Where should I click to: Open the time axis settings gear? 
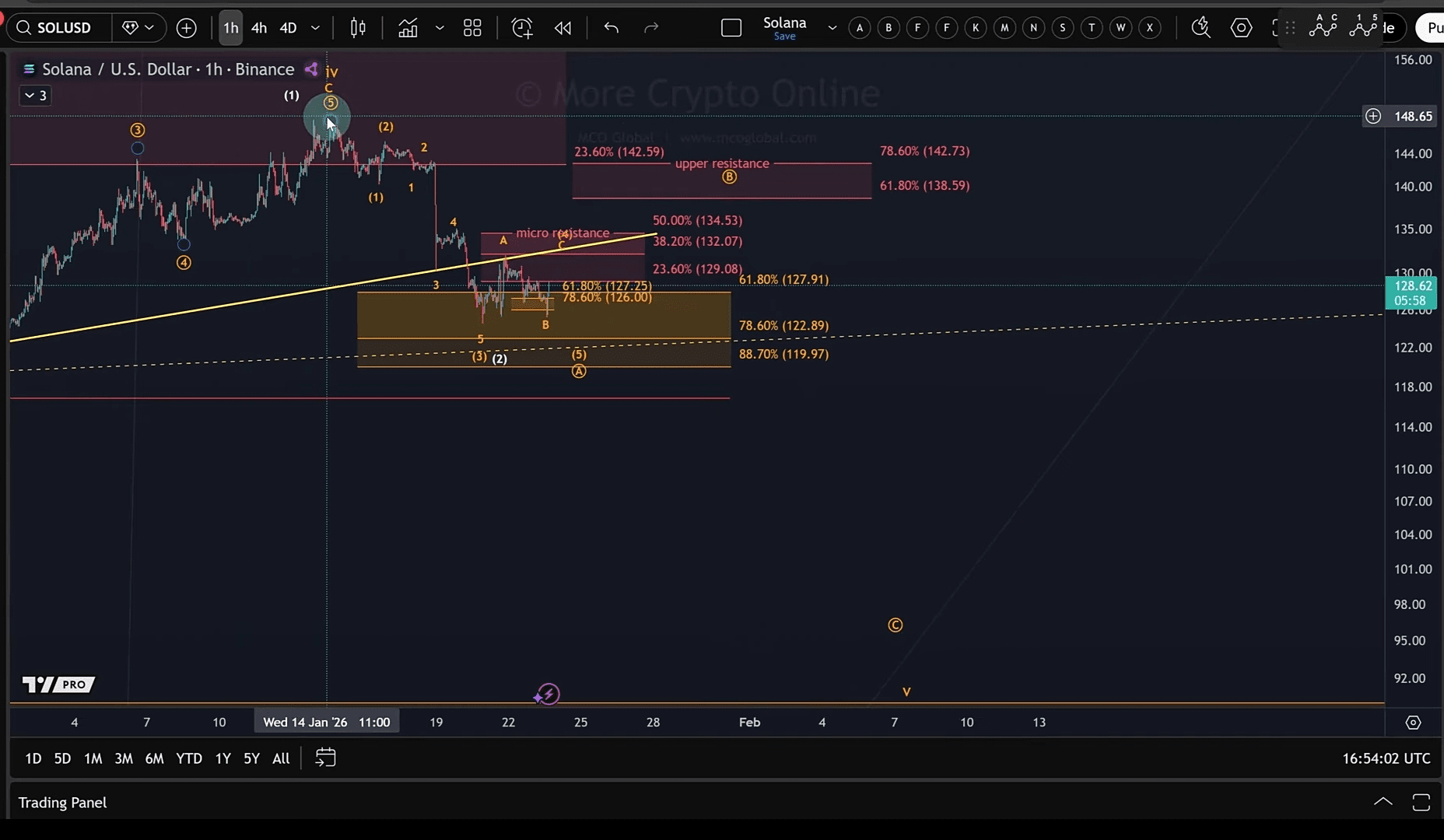1414,723
